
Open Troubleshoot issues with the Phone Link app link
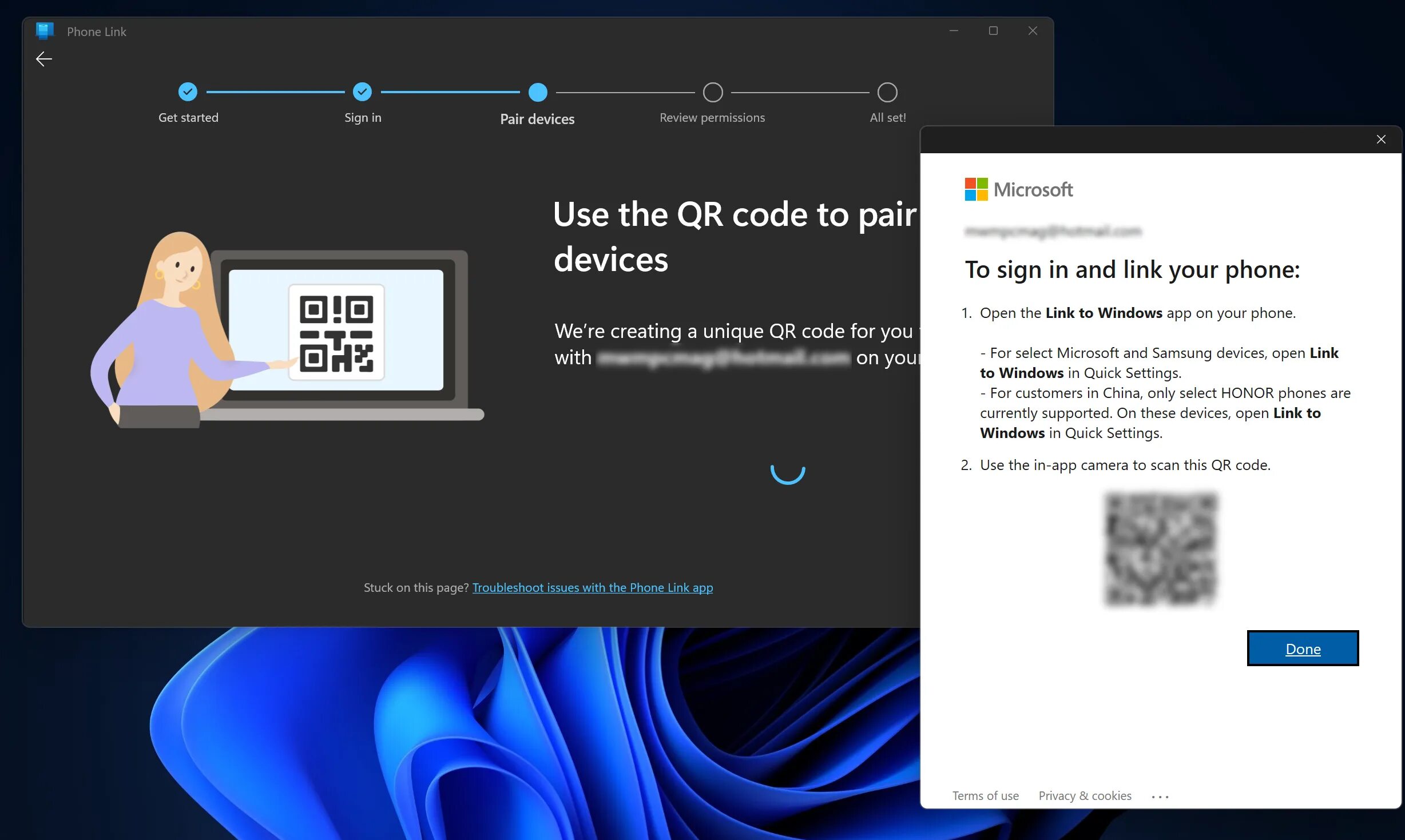click(x=593, y=587)
